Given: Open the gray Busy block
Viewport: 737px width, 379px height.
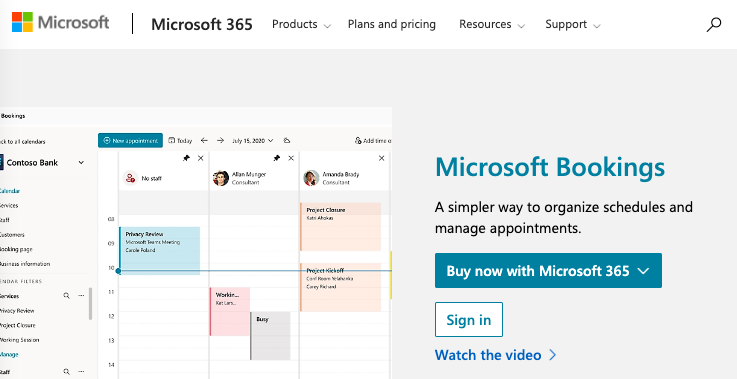Looking at the screenshot, I should 270,336.
